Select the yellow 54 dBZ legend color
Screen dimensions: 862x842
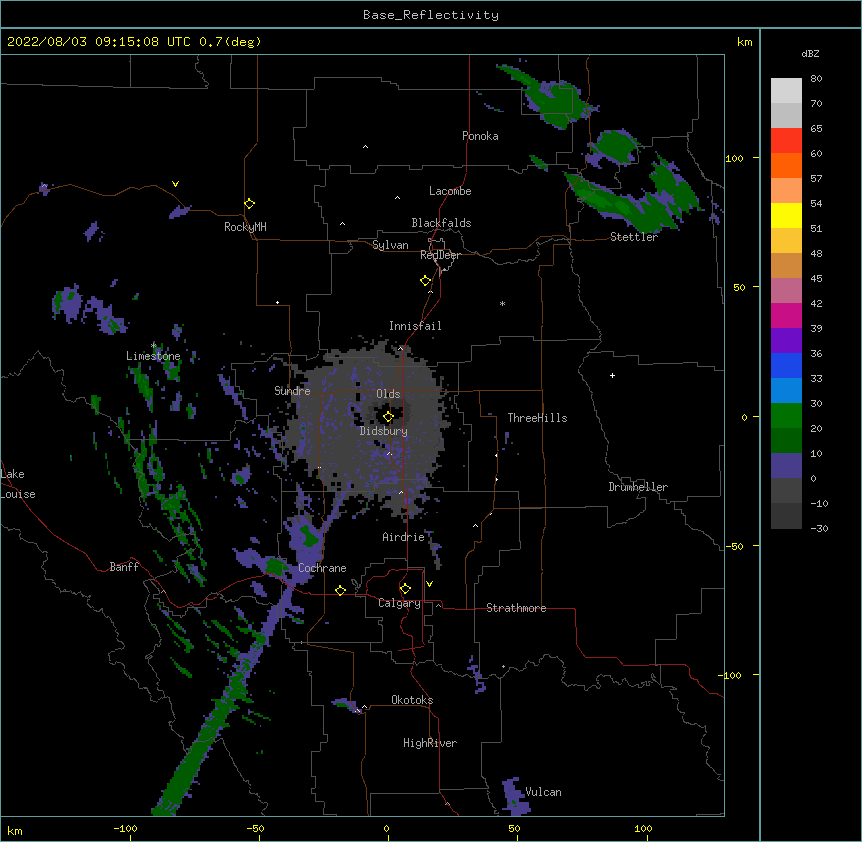(x=786, y=215)
